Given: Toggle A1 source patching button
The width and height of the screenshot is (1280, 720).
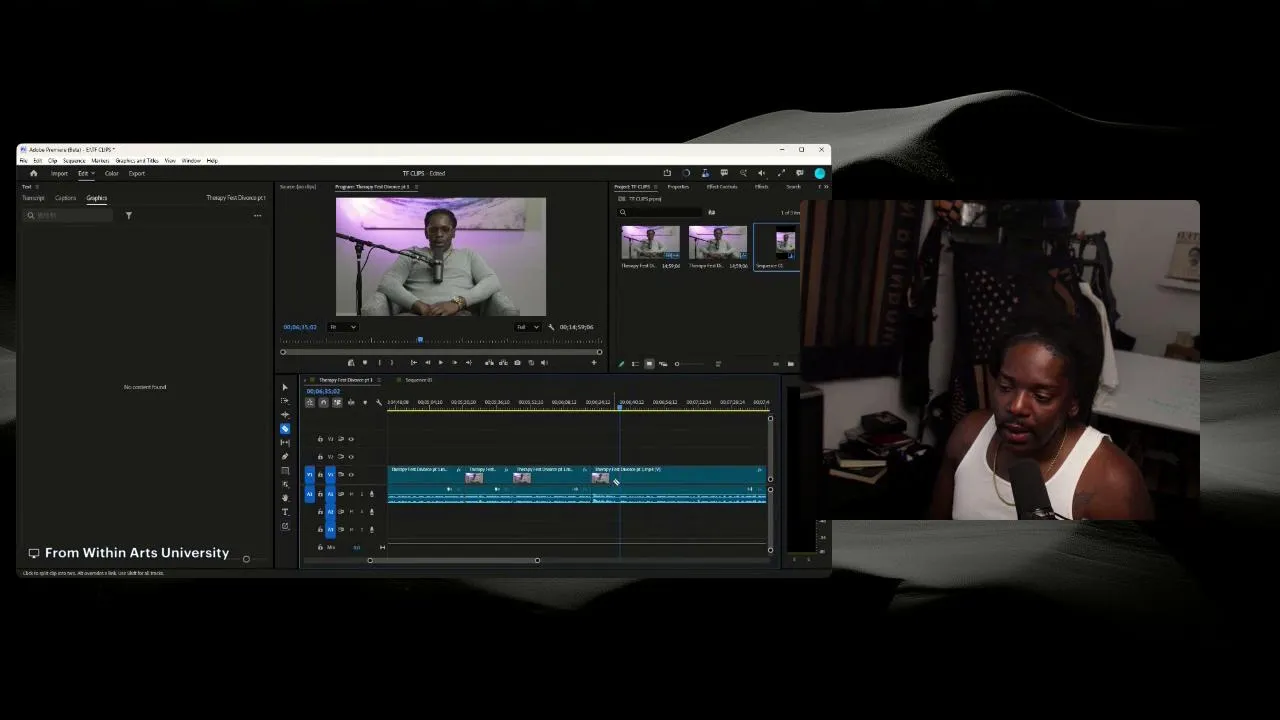Looking at the screenshot, I should [310, 494].
